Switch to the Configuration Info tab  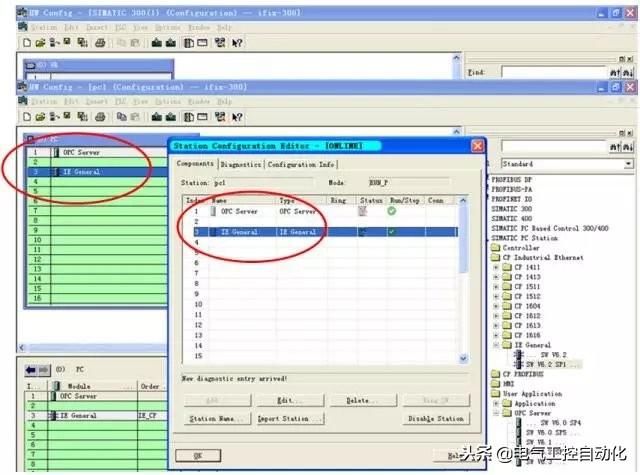[301, 164]
